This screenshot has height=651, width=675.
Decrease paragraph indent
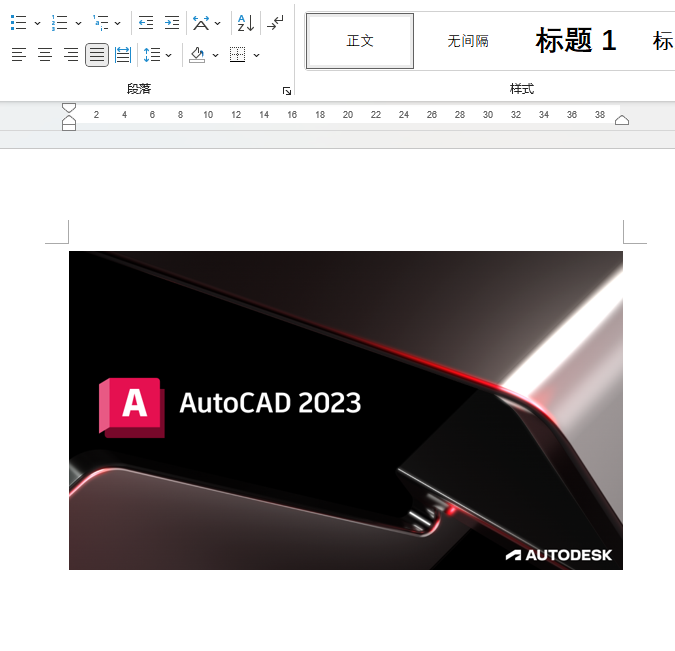146,22
